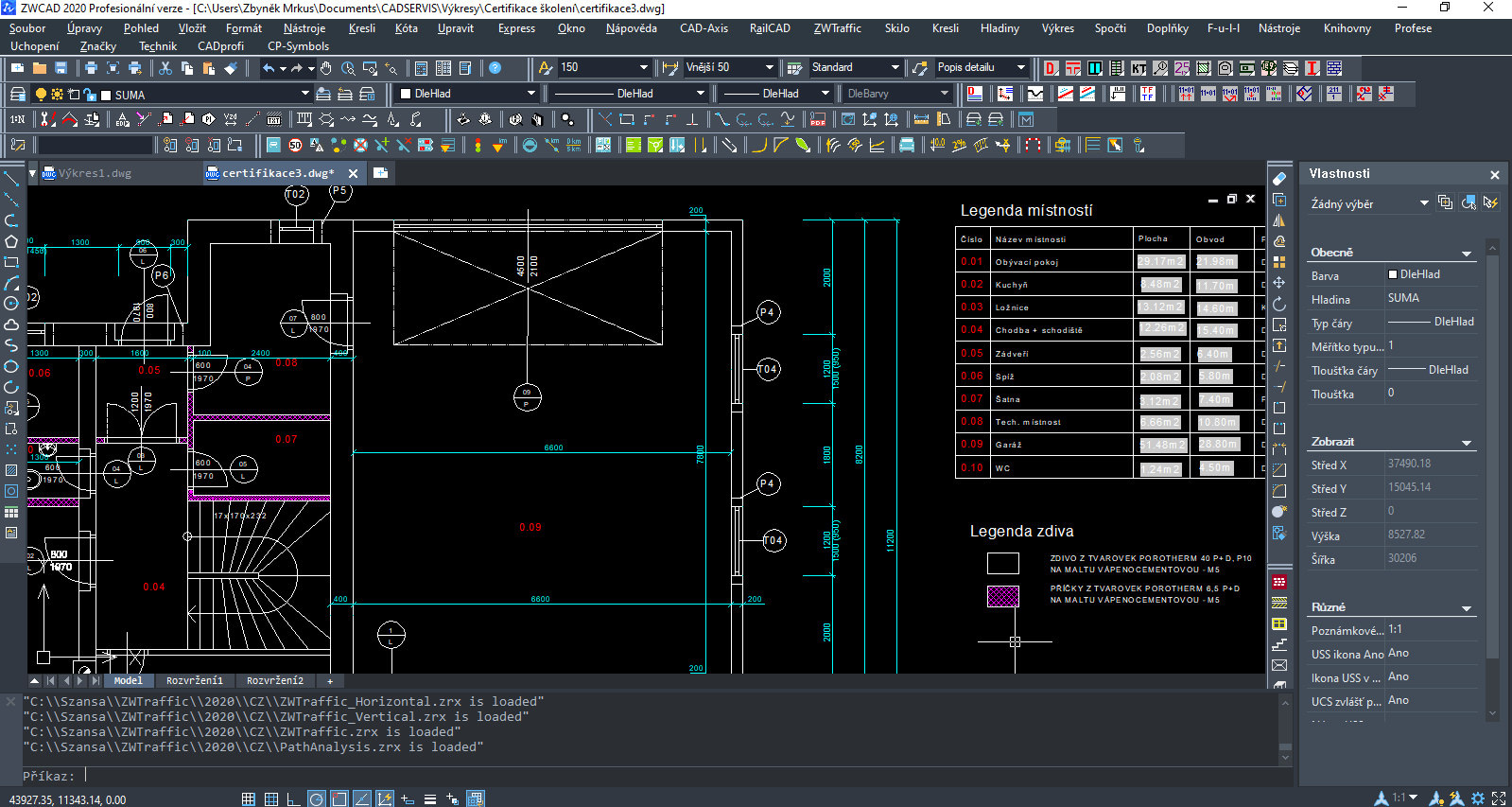Click the Barva color swatch in properties

1393,274
